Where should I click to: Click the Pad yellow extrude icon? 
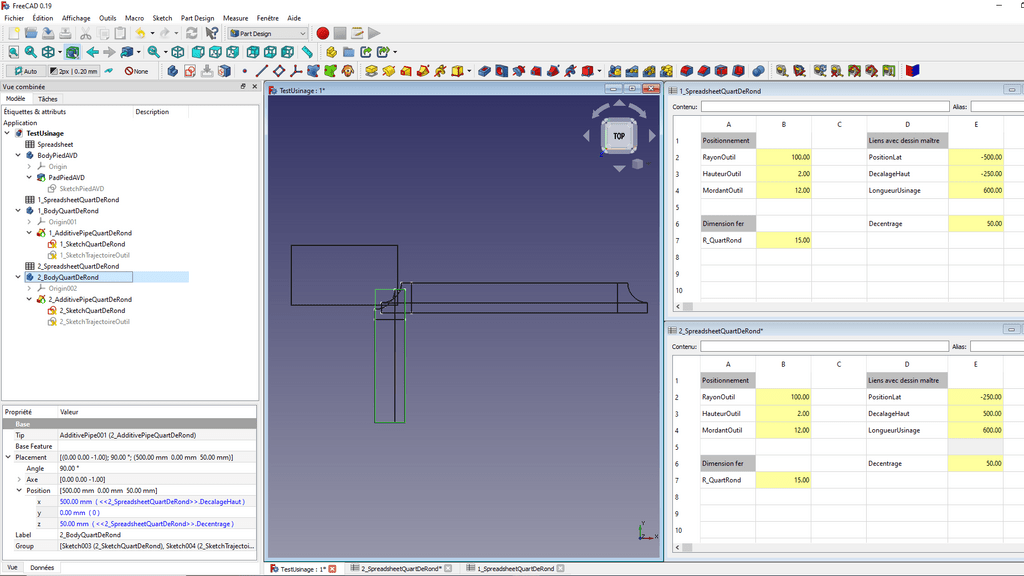tap(372, 71)
